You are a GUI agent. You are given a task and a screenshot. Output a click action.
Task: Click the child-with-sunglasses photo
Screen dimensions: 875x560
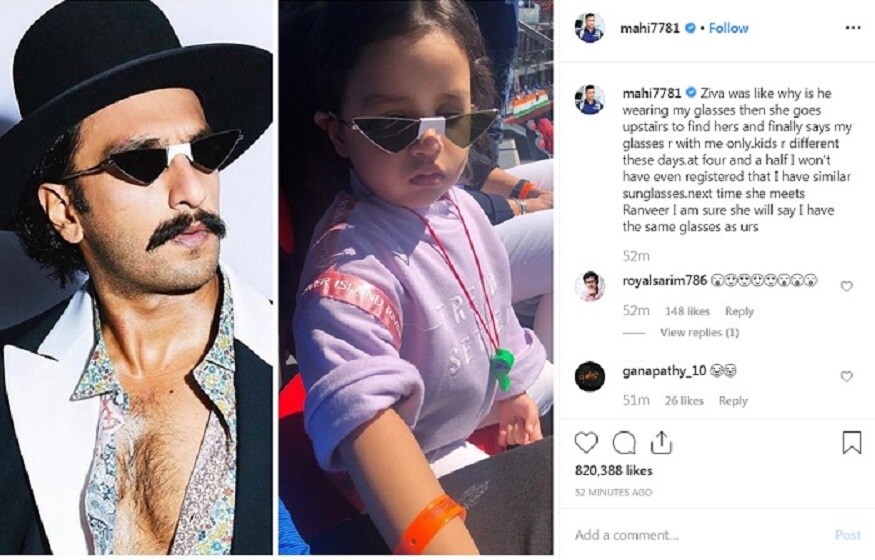(416, 277)
